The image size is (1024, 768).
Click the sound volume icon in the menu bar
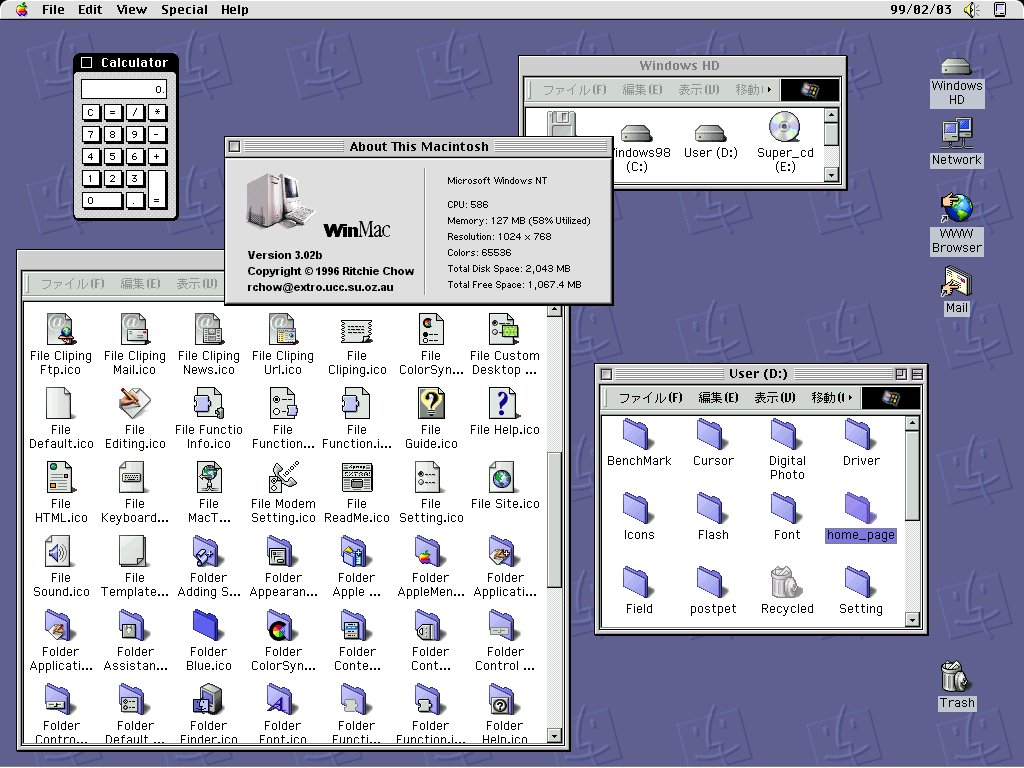[x=970, y=10]
